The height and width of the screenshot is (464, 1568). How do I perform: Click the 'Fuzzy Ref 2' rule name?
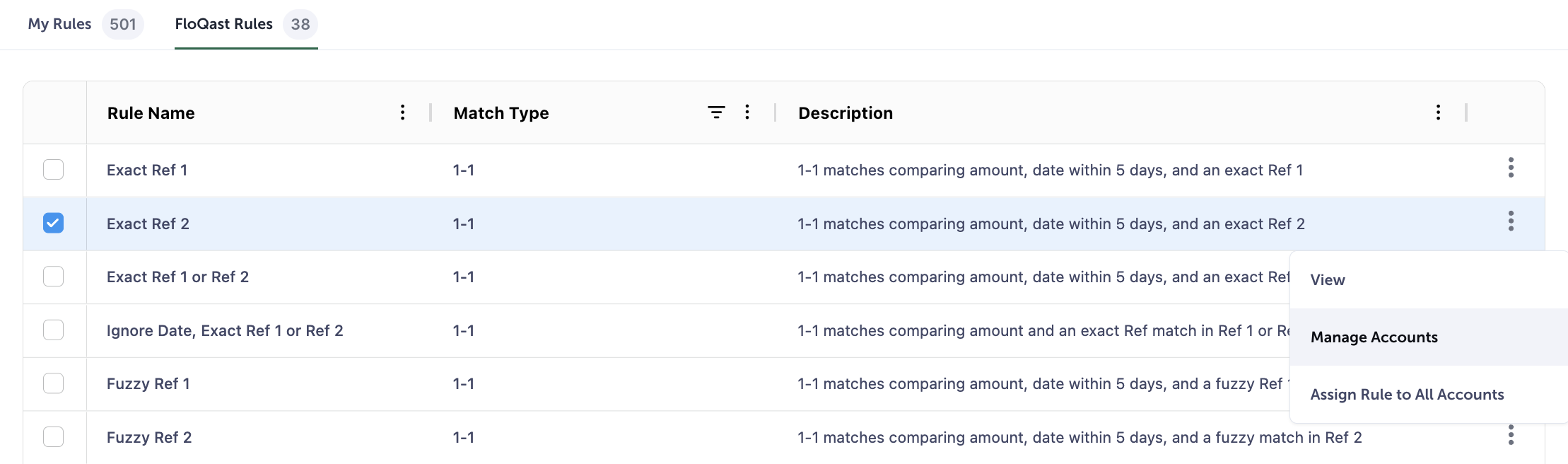[x=149, y=437]
